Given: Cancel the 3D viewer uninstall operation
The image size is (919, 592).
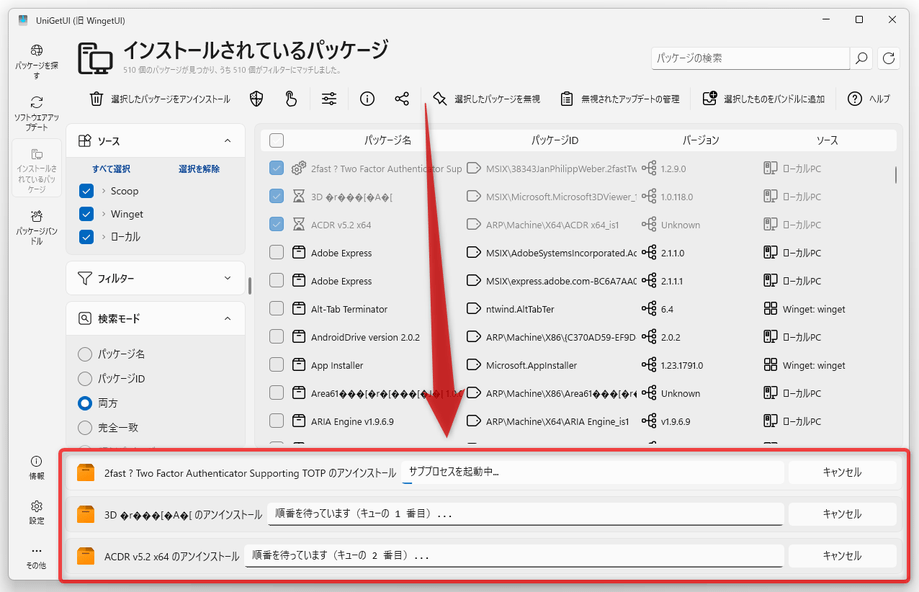Looking at the screenshot, I should 842,514.
